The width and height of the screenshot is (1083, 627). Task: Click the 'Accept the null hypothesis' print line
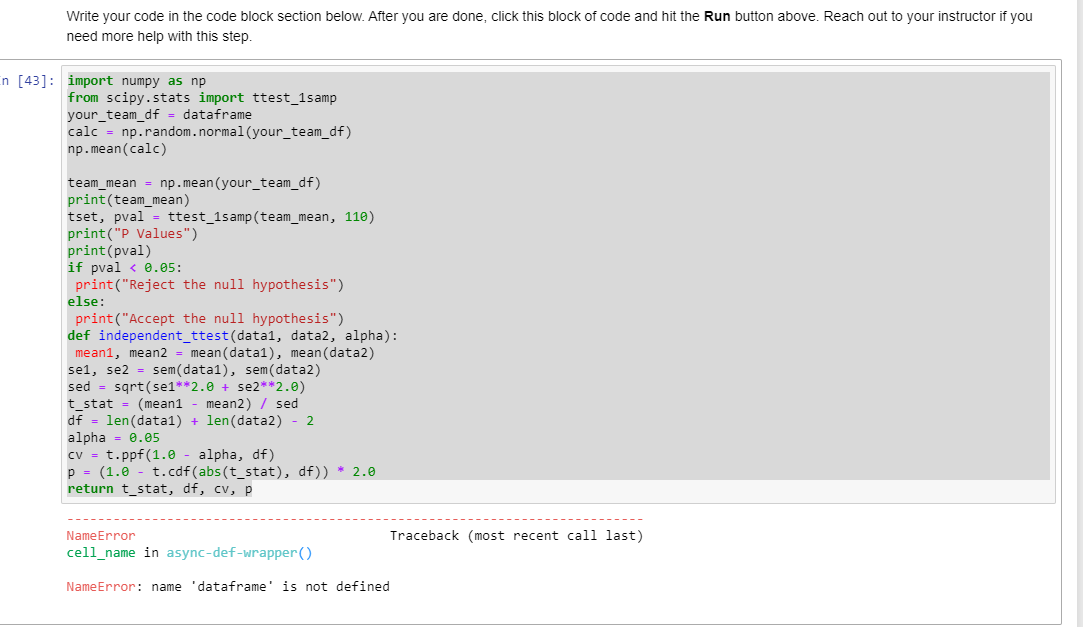(x=209, y=318)
